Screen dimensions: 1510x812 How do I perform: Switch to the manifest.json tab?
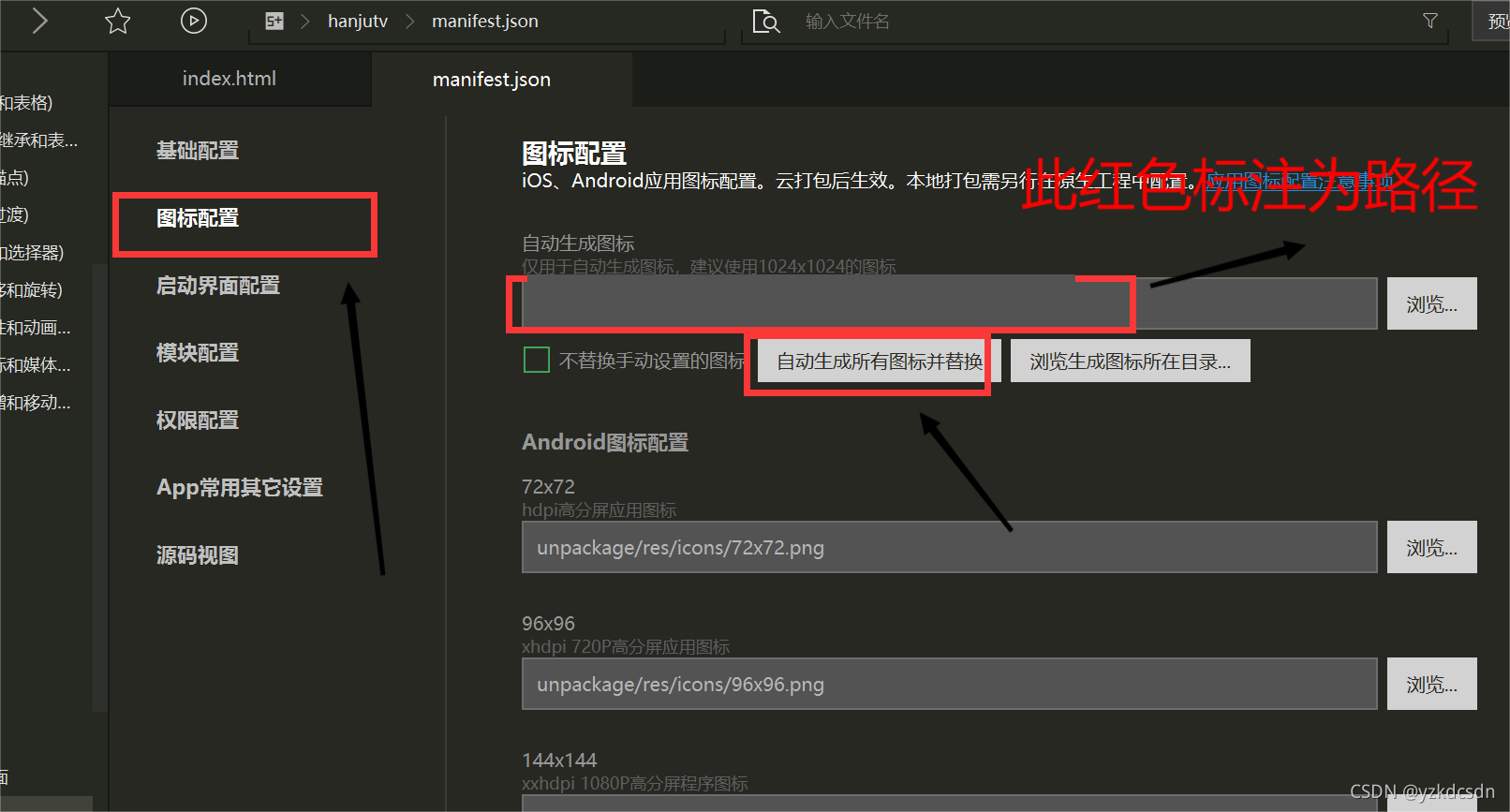coord(492,80)
